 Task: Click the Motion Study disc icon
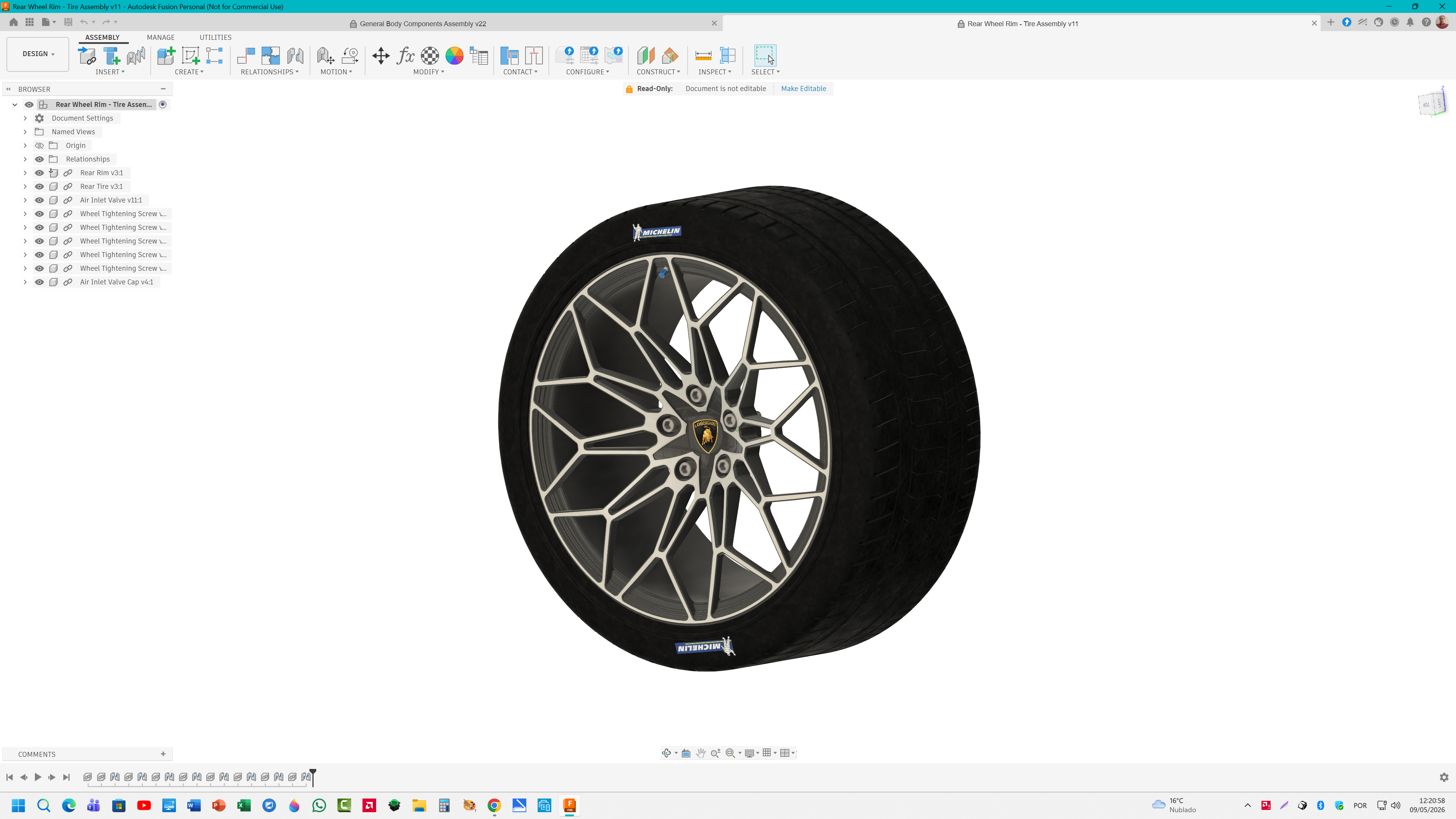350,55
